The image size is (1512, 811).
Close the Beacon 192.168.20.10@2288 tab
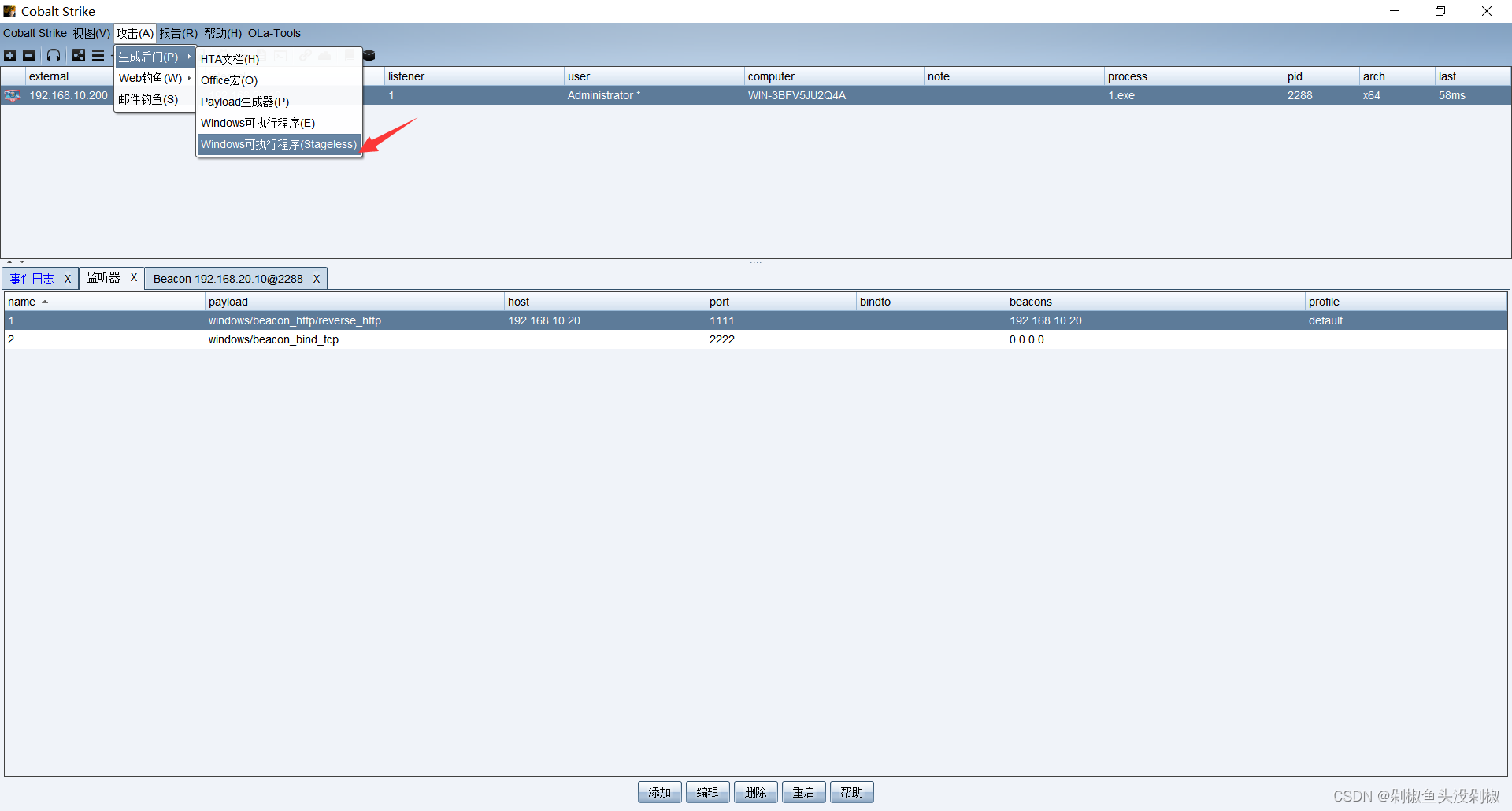pos(317,279)
